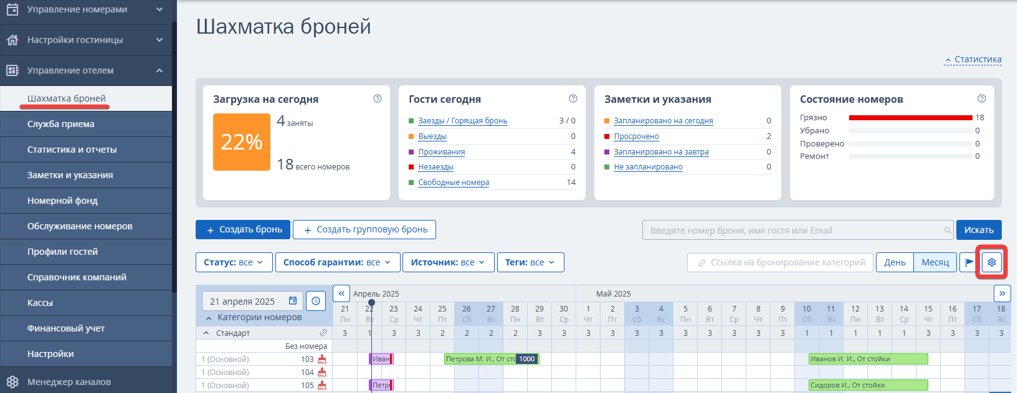
Task: Click the search magnifier icon in search field
Action: coord(948,230)
